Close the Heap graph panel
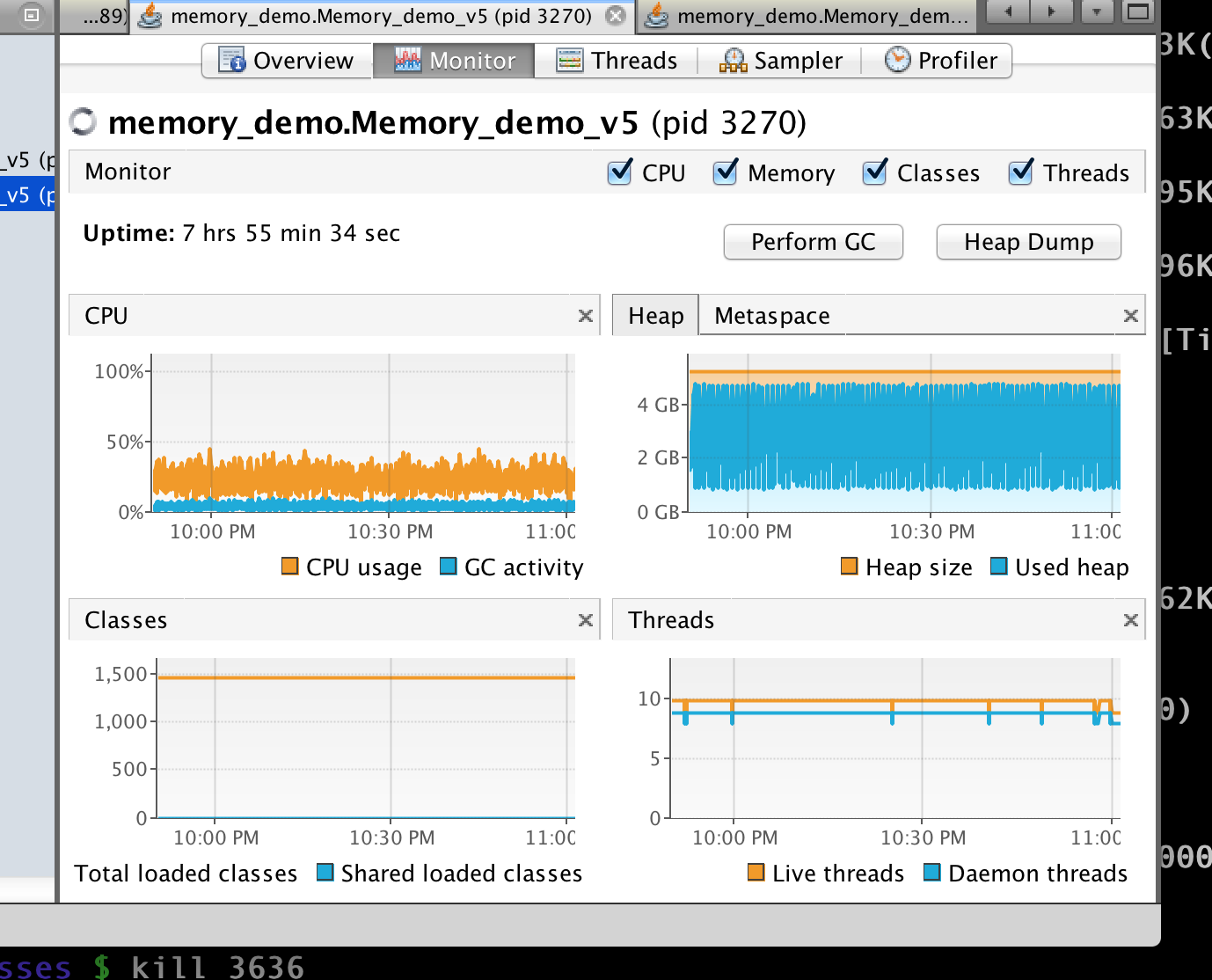The height and width of the screenshot is (980, 1212). pyautogui.click(x=1131, y=316)
